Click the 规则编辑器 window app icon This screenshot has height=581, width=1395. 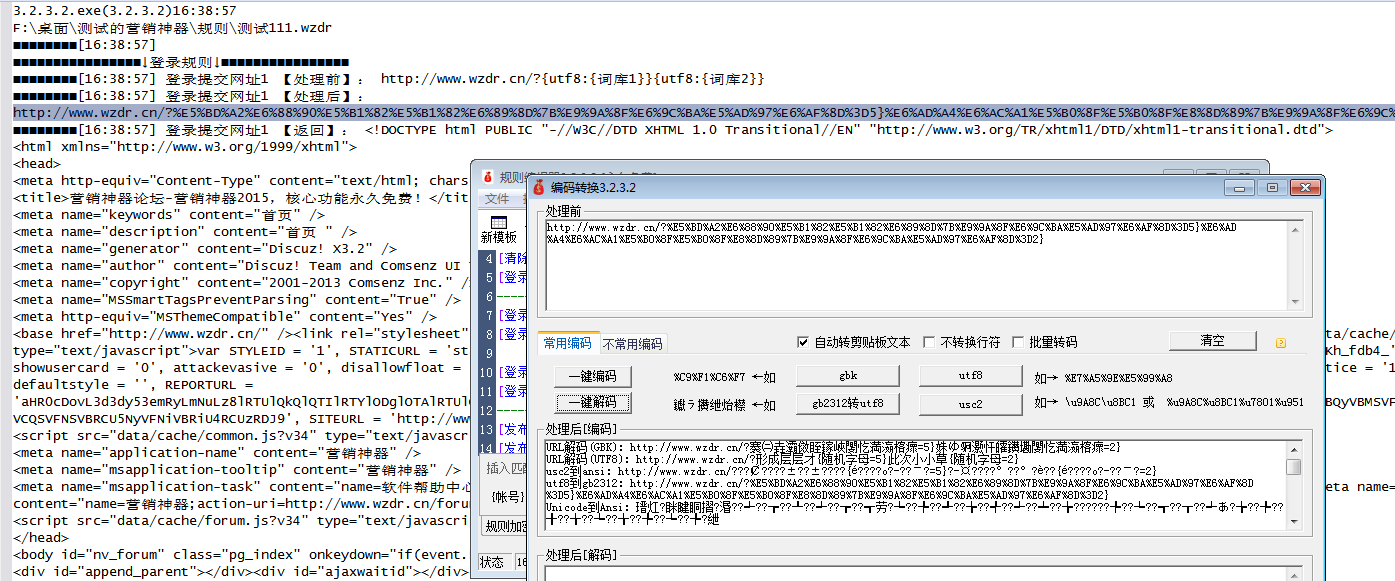[488, 177]
